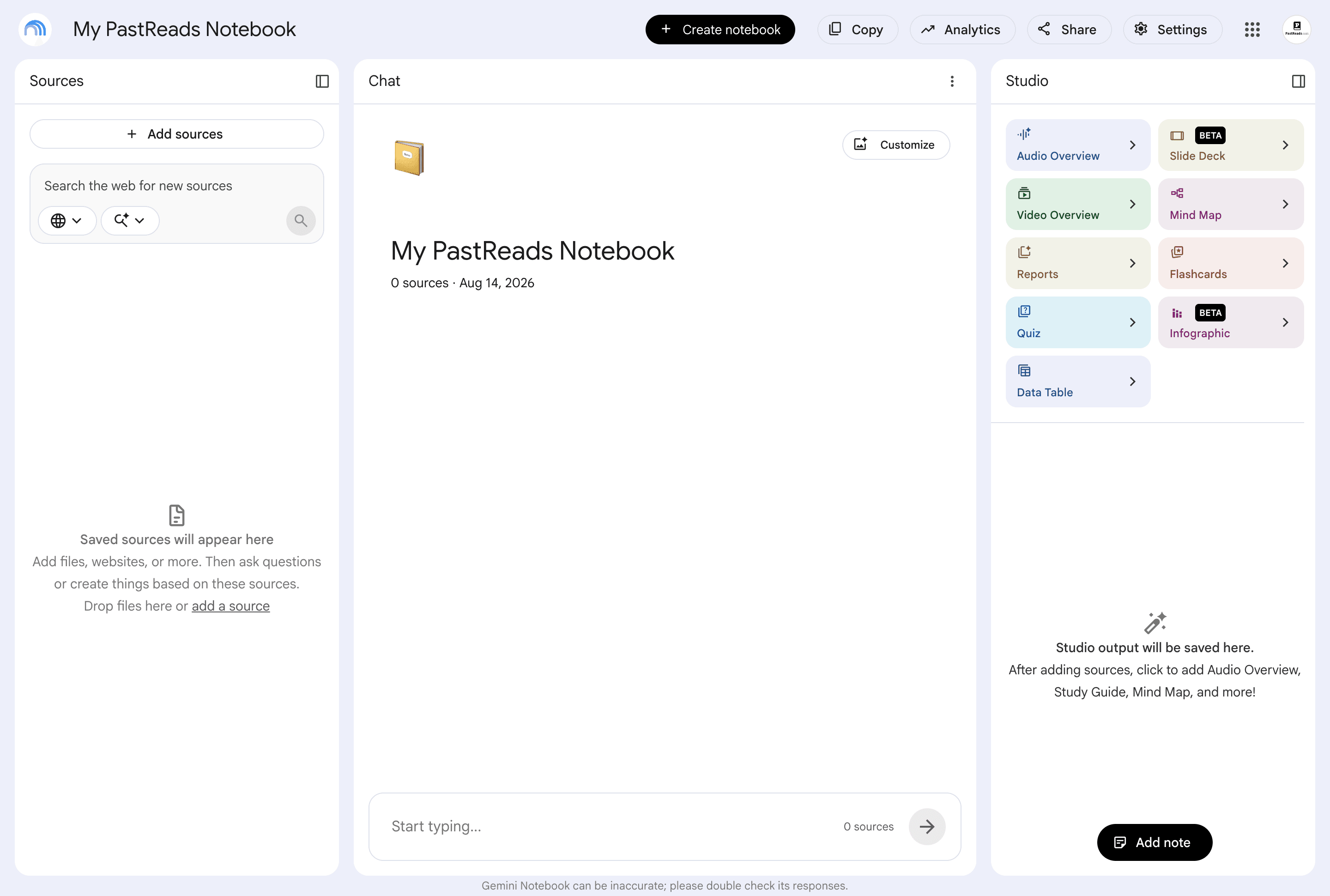1330x896 pixels.
Task: Click 'Saved sources will appear here' text
Action: point(176,539)
